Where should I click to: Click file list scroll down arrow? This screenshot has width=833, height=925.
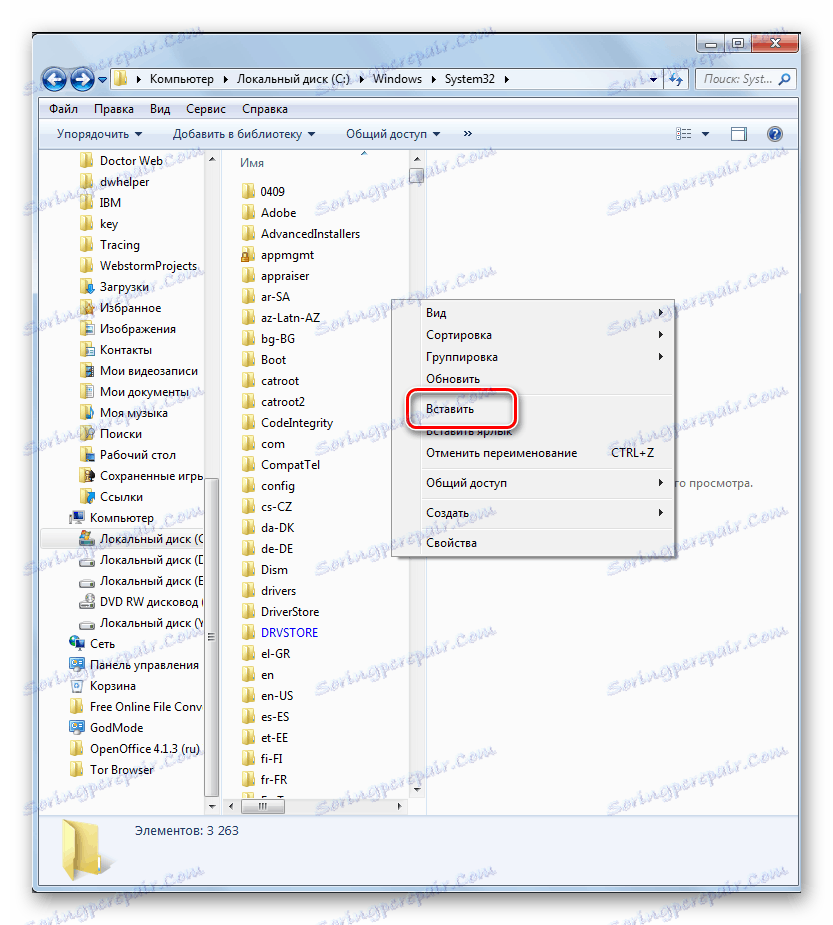click(417, 789)
